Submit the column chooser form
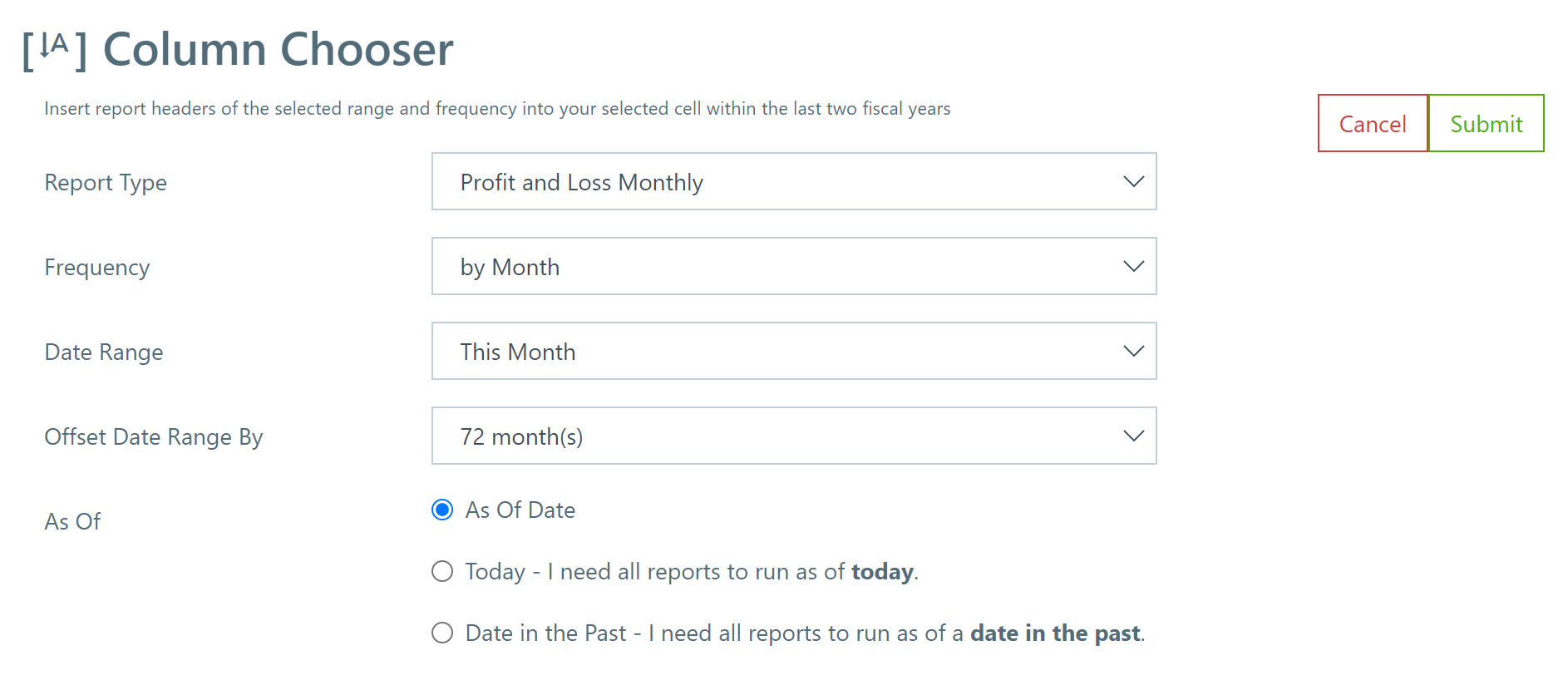This screenshot has width=1568, height=675. [x=1487, y=123]
